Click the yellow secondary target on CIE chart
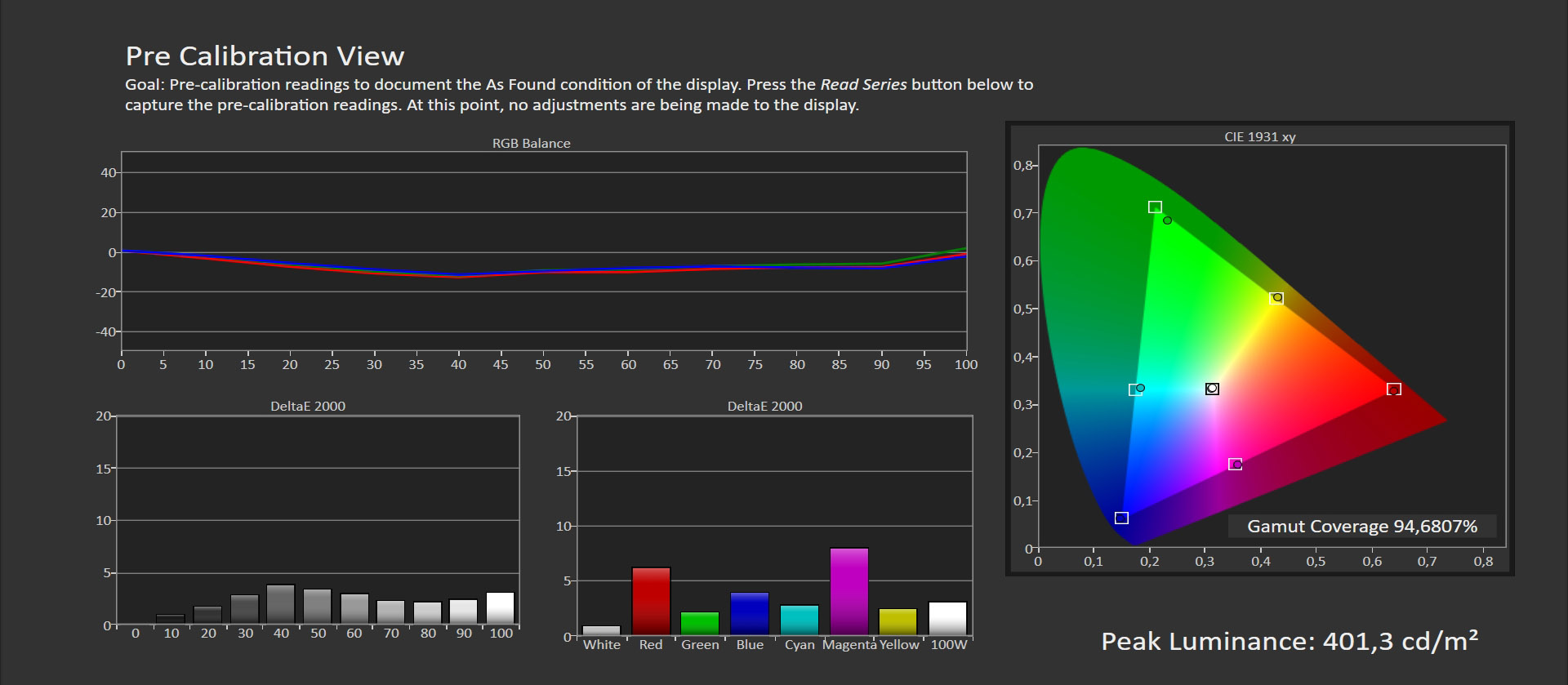Image resolution: width=1568 pixels, height=685 pixels. tap(1276, 299)
